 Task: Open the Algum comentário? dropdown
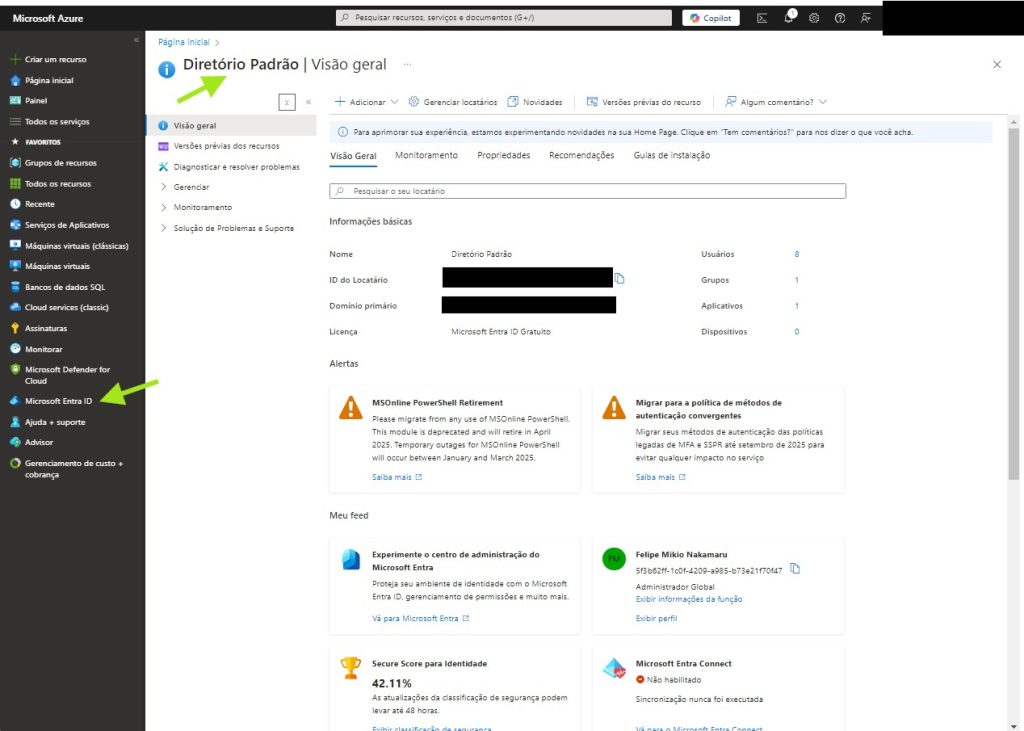776,102
